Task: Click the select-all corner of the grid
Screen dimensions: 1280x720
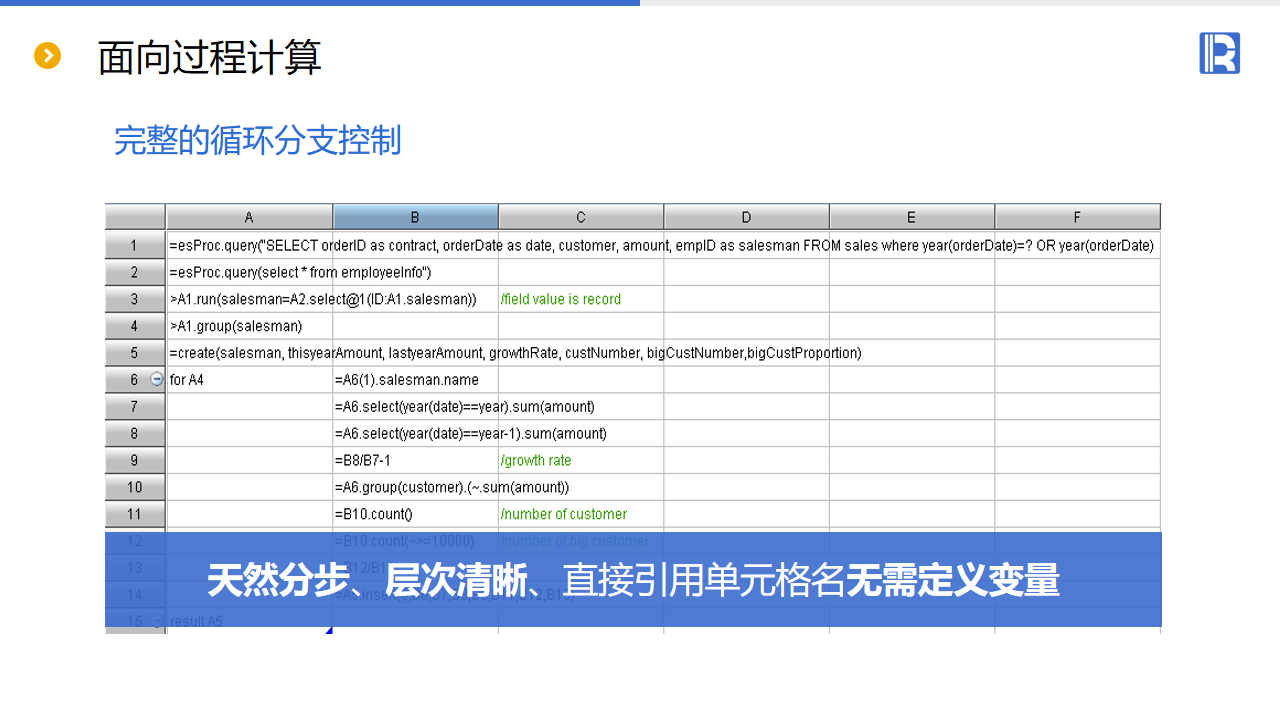Action: (135, 217)
